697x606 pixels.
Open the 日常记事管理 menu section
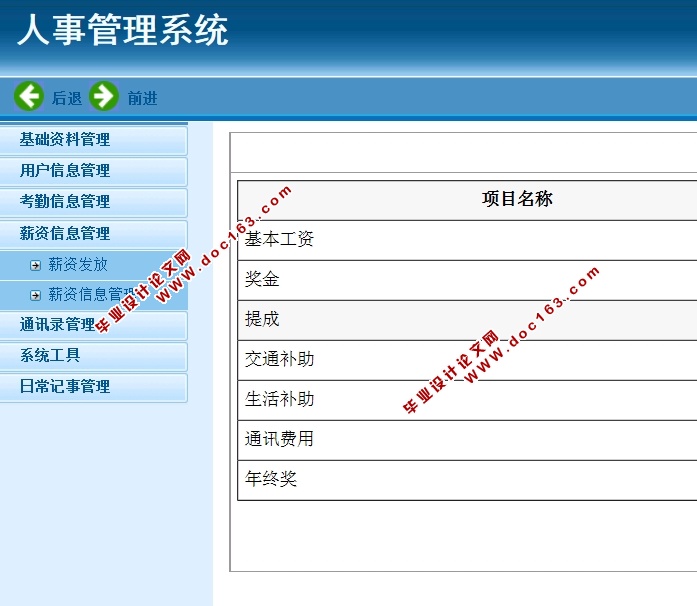point(93,388)
